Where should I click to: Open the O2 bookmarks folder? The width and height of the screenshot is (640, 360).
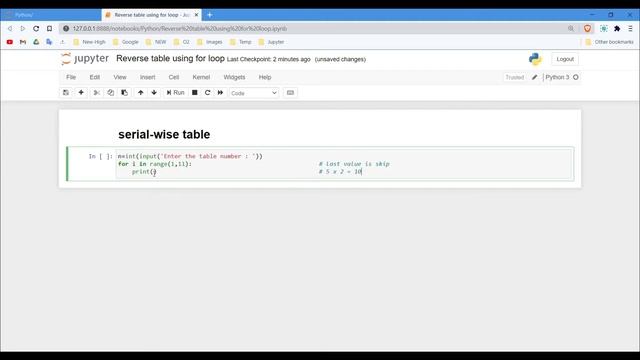click(182, 42)
